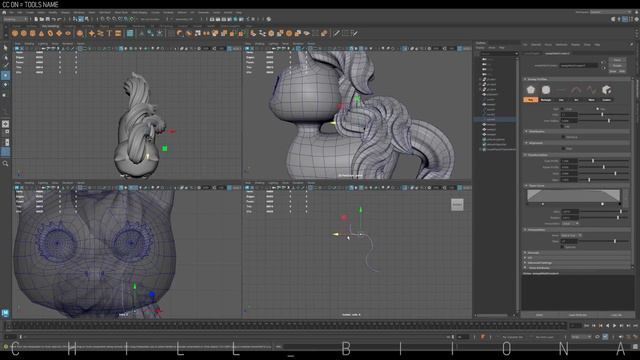Select the orange Poly profile button
Image resolution: width=640 pixels, height=360 pixels.
pos(531,100)
